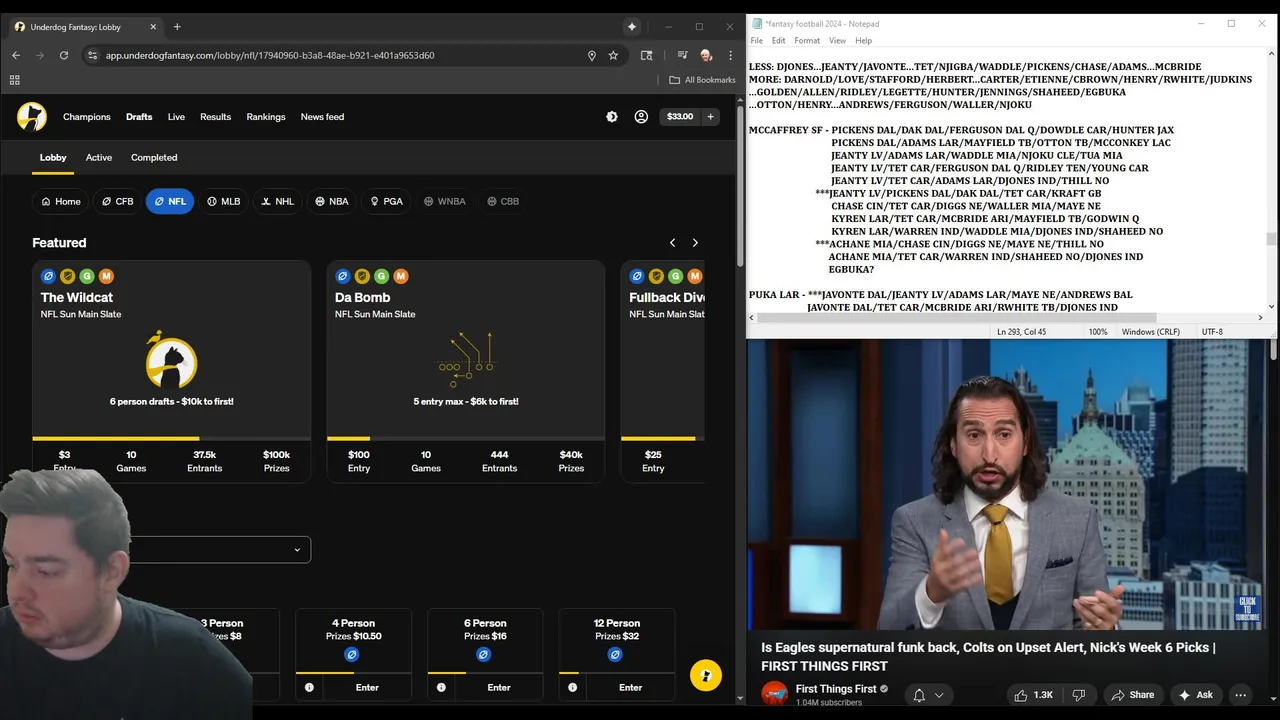Open the Drafts menu item
This screenshot has height=720, width=1280.
point(139,117)
